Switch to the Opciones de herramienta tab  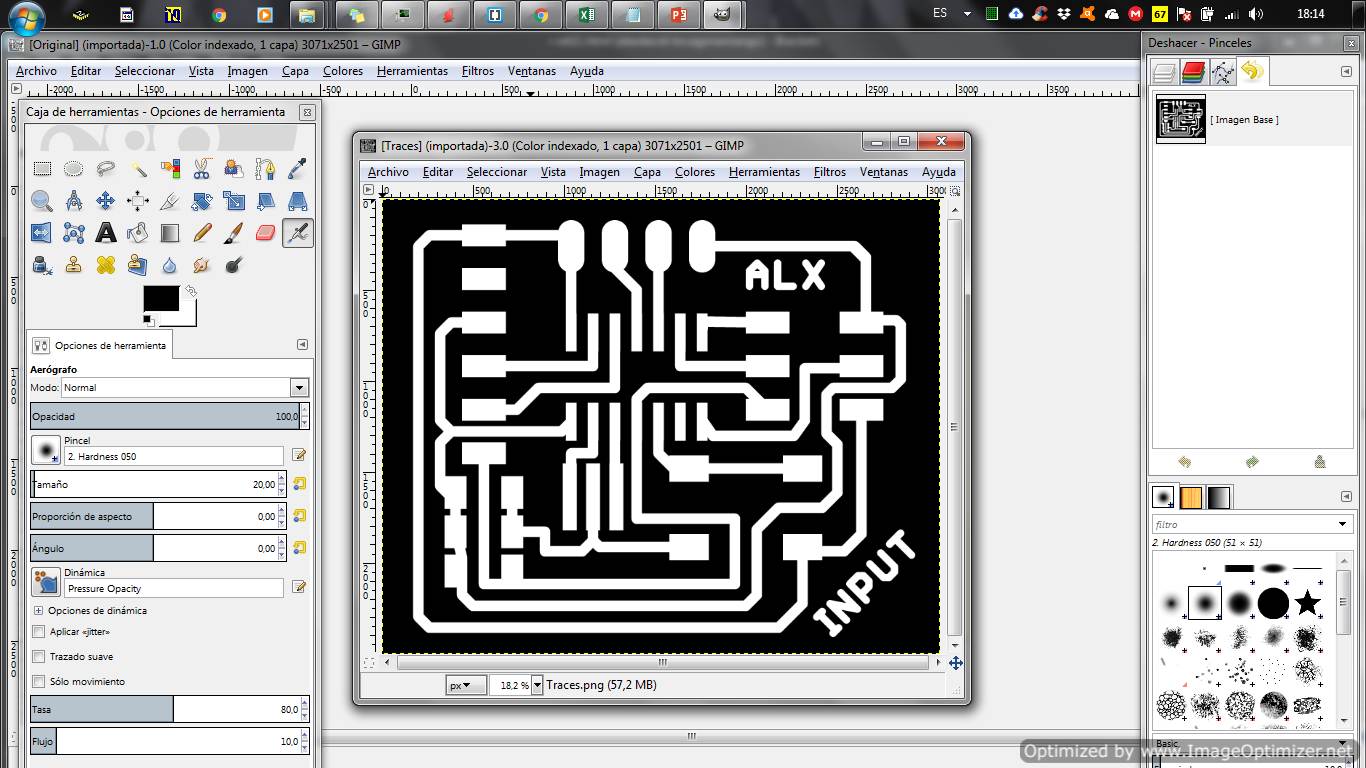[x=101, y=345]
